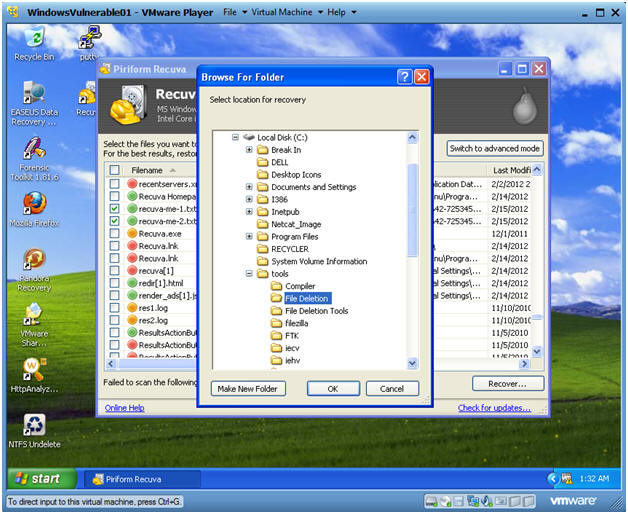Open the EASEUS Data Recovery desktop icon
628x514 pixels.
click(x=34, y=103)
